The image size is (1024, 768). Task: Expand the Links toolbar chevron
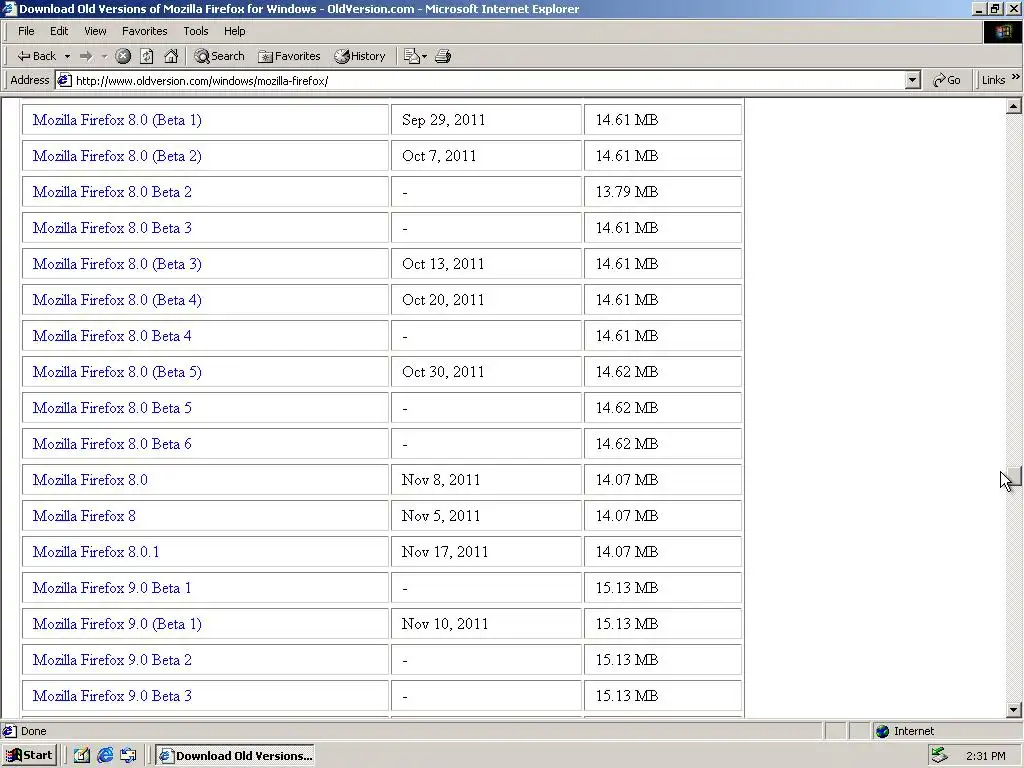pyautogui.click(x=1016, y=78)
